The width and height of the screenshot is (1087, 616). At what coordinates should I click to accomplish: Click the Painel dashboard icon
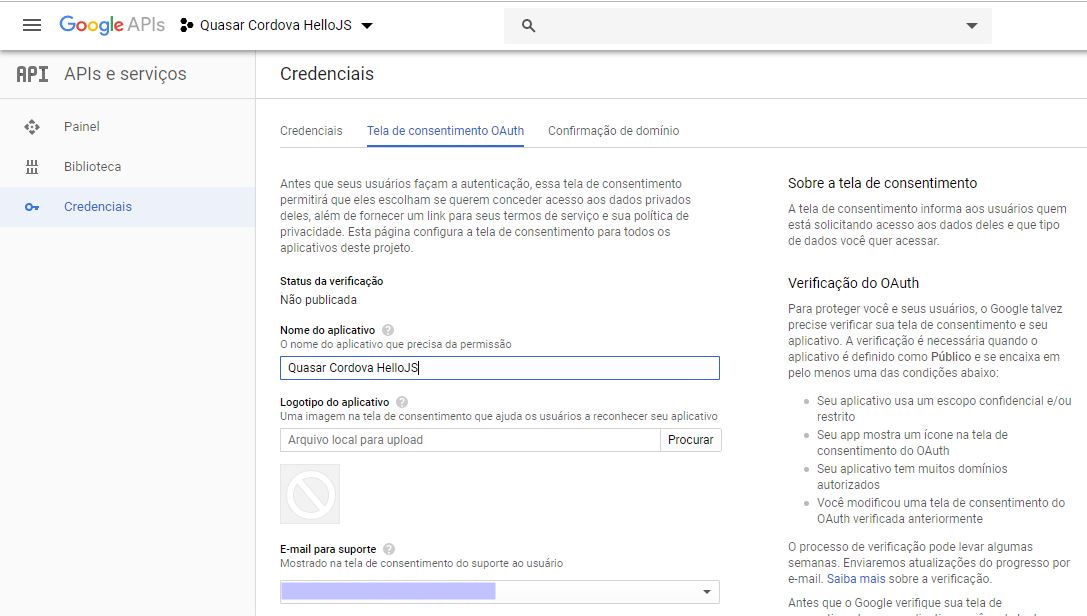[32, 127]
